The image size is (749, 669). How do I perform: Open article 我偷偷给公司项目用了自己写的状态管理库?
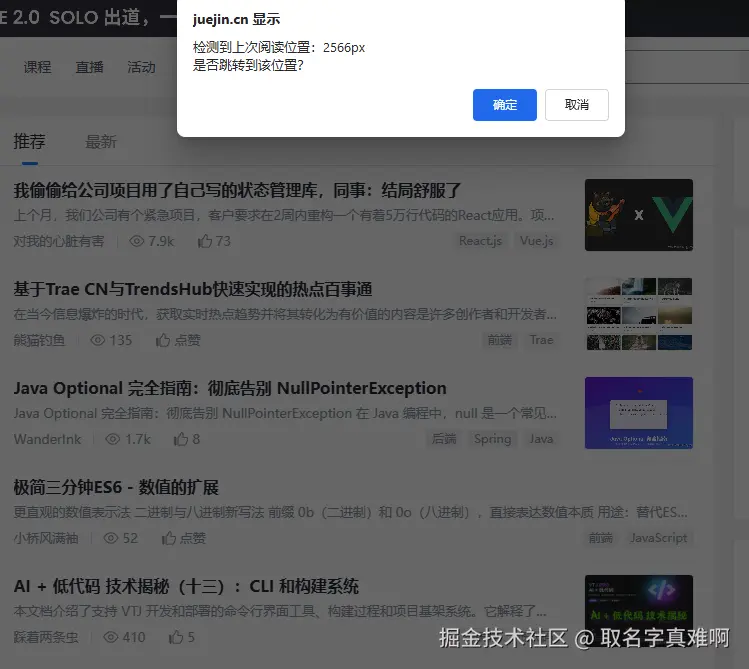[237, 190]
